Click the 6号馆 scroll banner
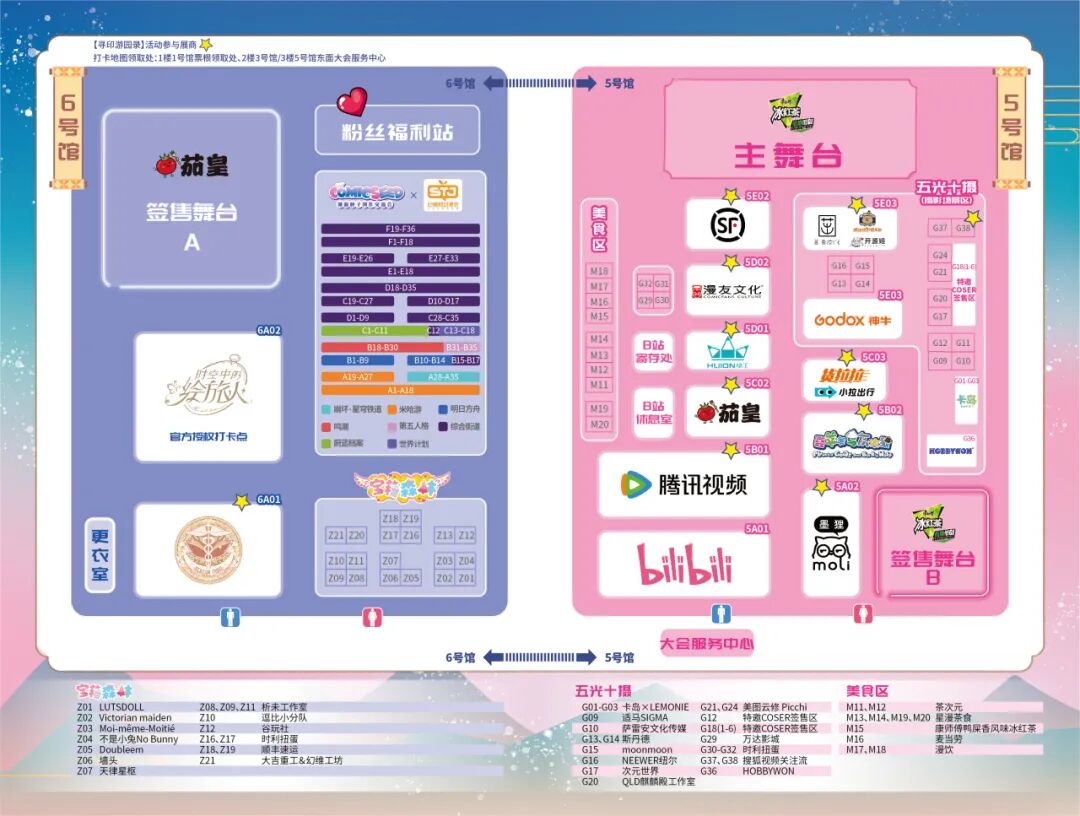Screen dimensions: 1080x816 coord(68,127)
